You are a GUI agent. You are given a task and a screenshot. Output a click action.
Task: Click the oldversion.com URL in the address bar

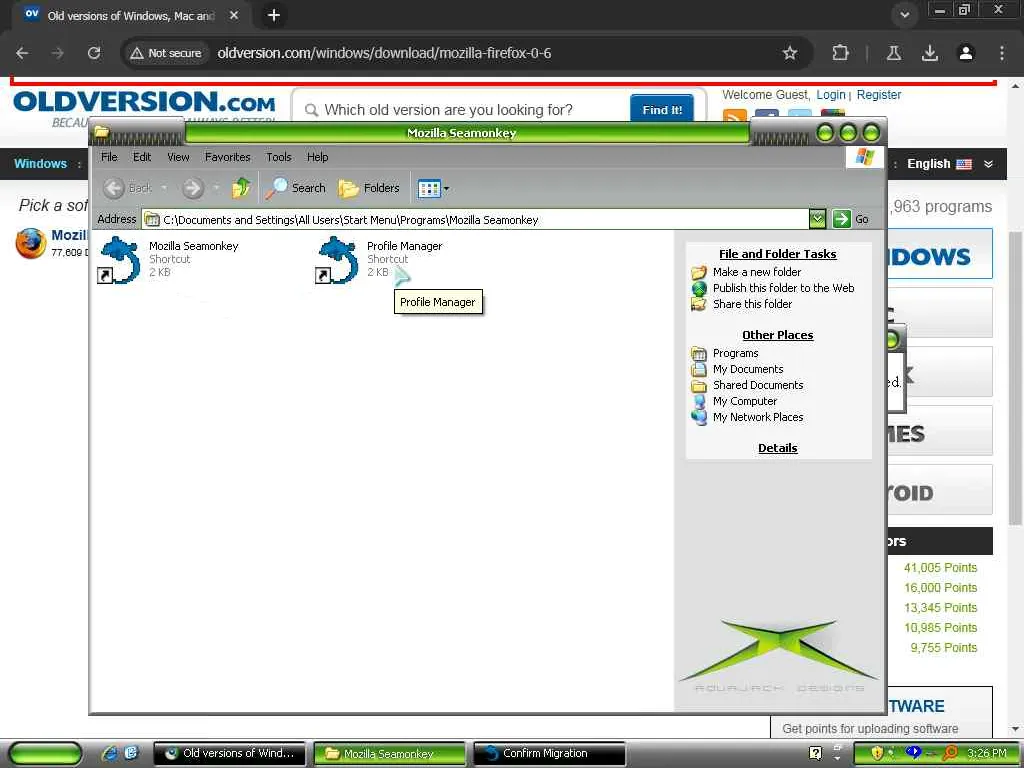click(x=384, y=53)
